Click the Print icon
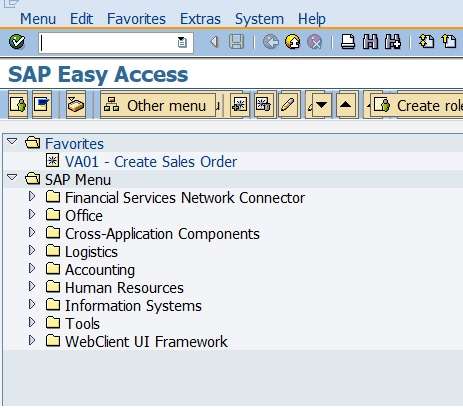Viewport: 463px width, 410px height. point(348,42)
